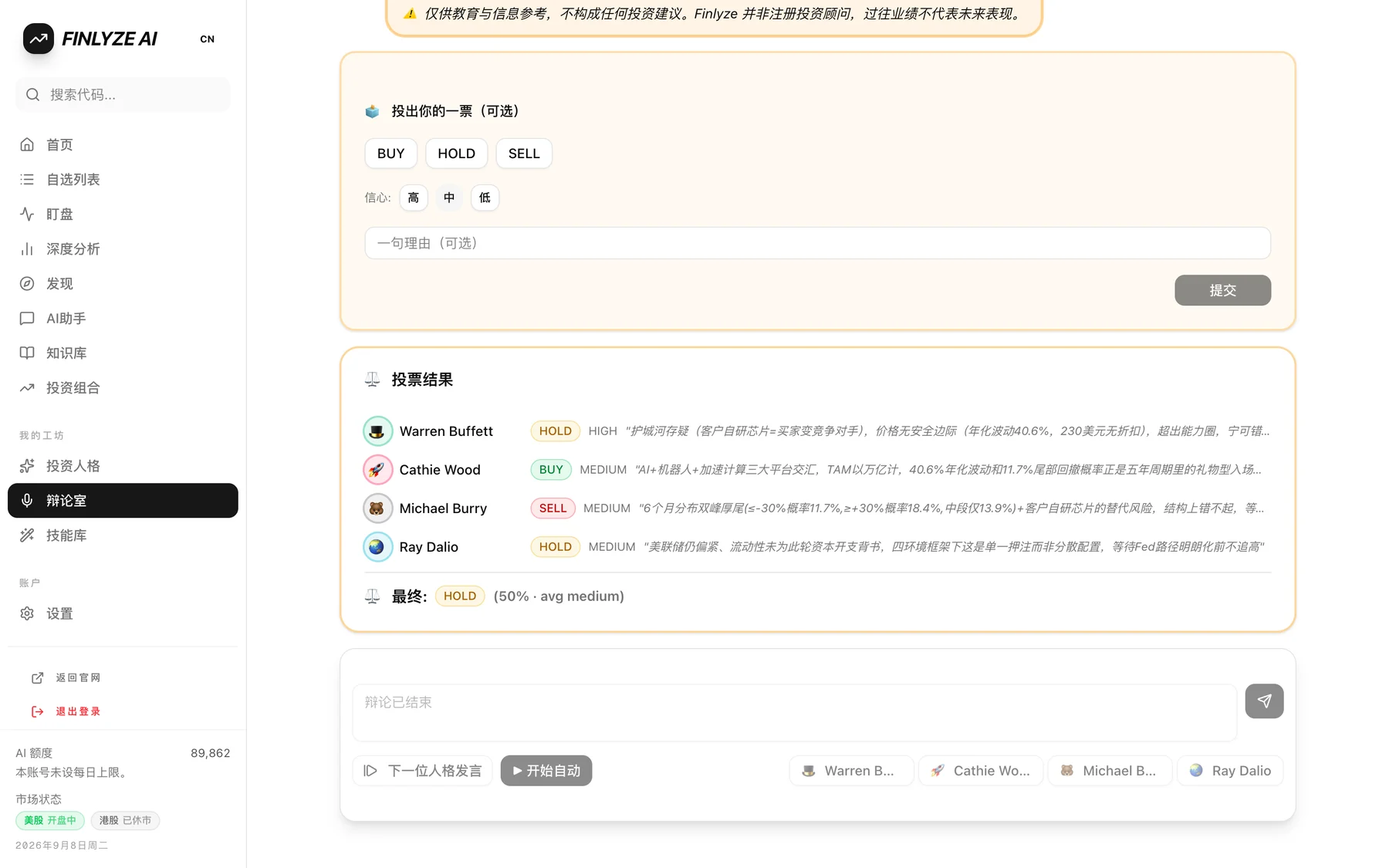Open 首页 in the sidebar
This screenshot has height=868, width=1389.
(123, 144)
